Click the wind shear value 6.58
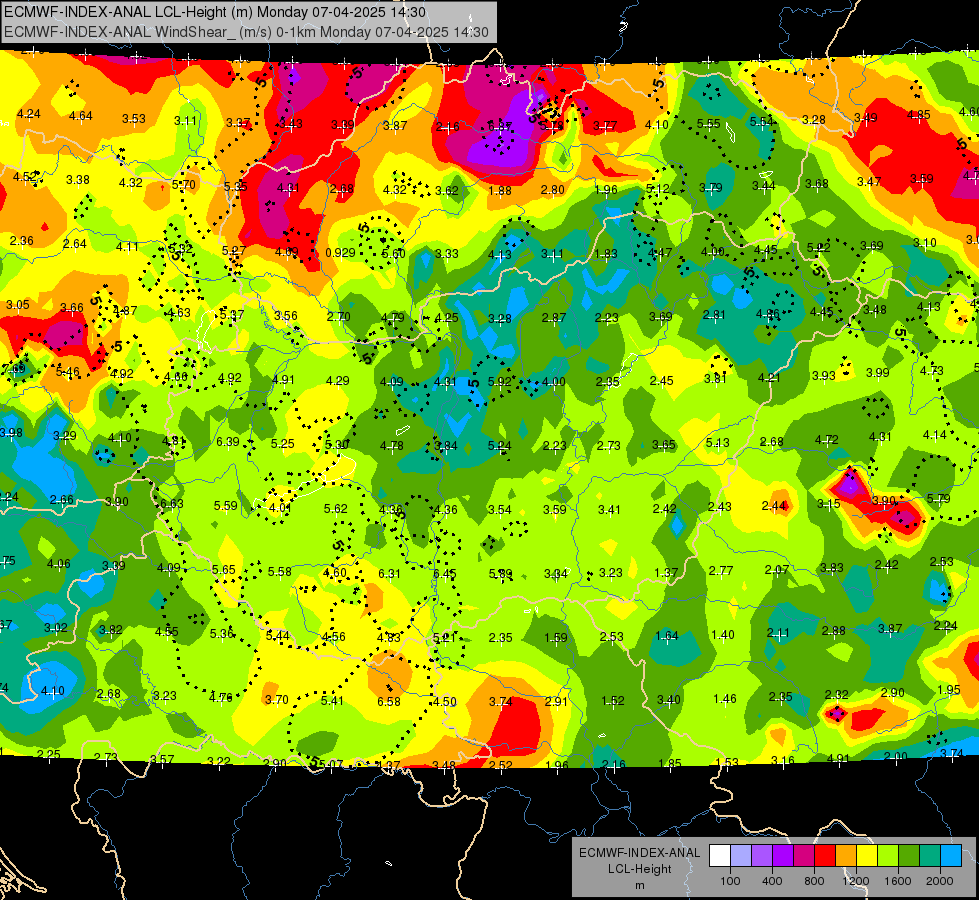 coord(388,702)
